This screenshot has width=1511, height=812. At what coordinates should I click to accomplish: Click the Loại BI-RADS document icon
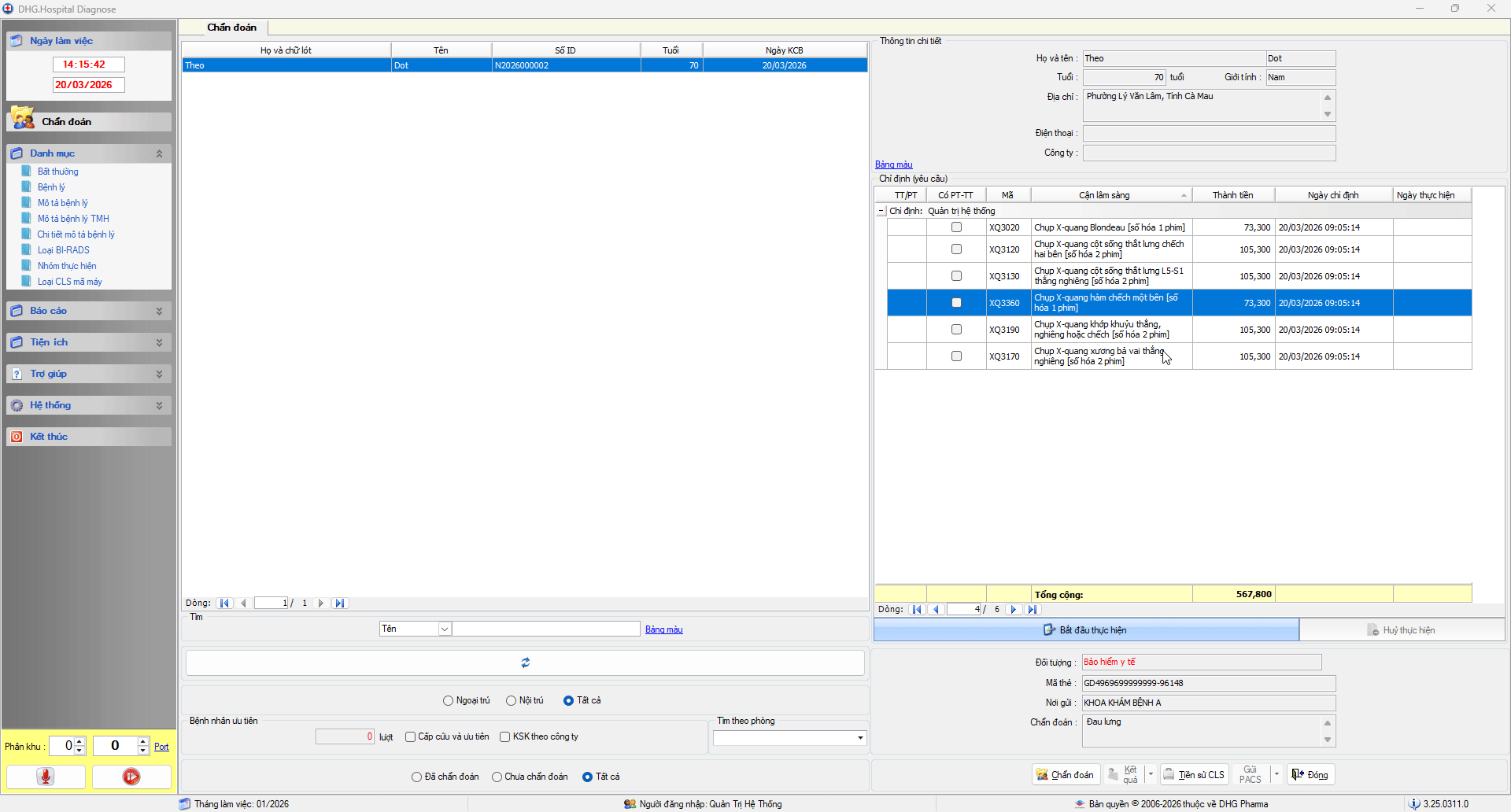coord(27,249)
